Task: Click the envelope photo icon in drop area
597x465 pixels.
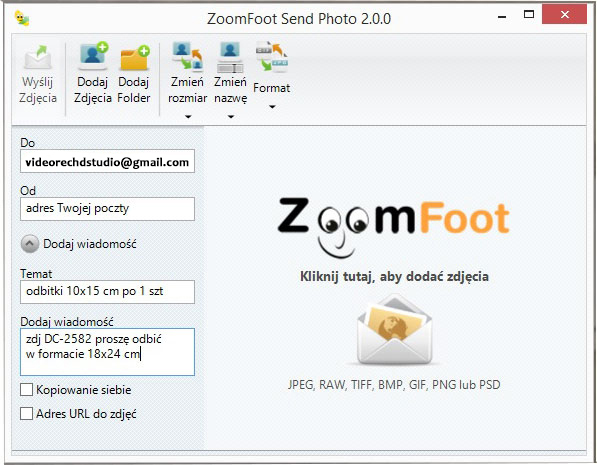Action: tap(394, 330)
